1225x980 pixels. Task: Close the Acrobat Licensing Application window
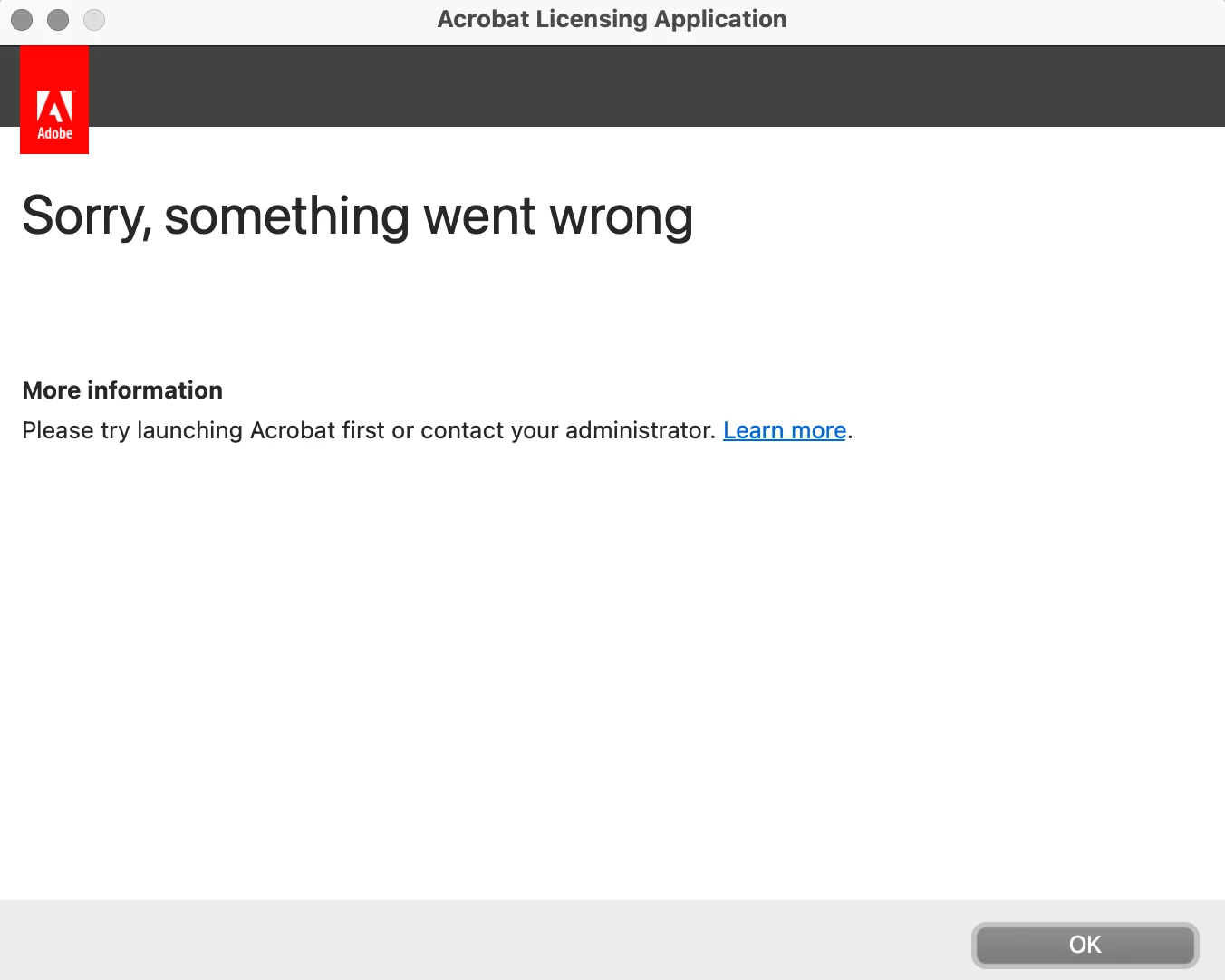pyautogui.click(x=22, y=19)
